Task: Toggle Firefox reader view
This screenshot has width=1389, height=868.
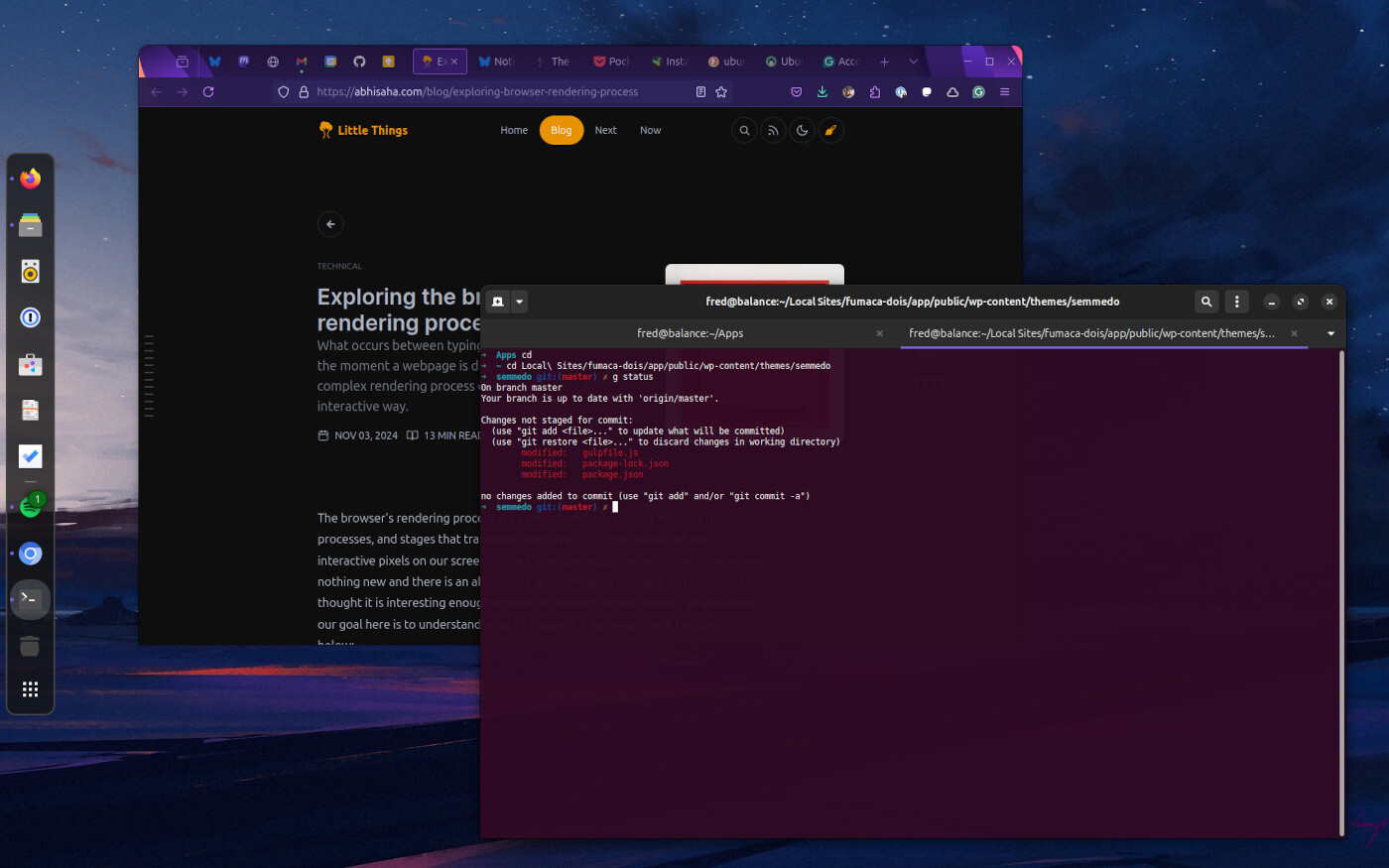Action: 700,91
